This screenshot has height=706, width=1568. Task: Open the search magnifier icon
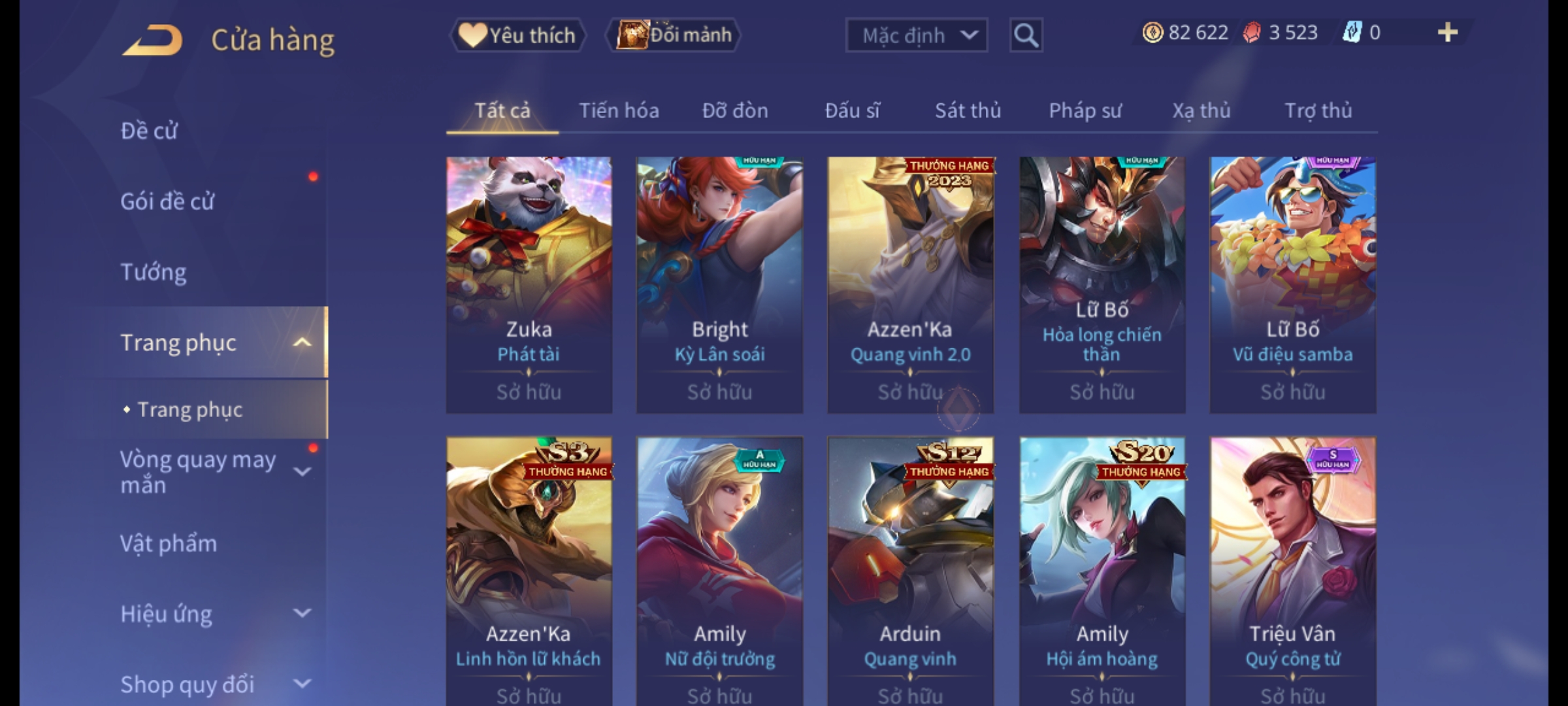pyautogui.click(x=1026, y=35)
